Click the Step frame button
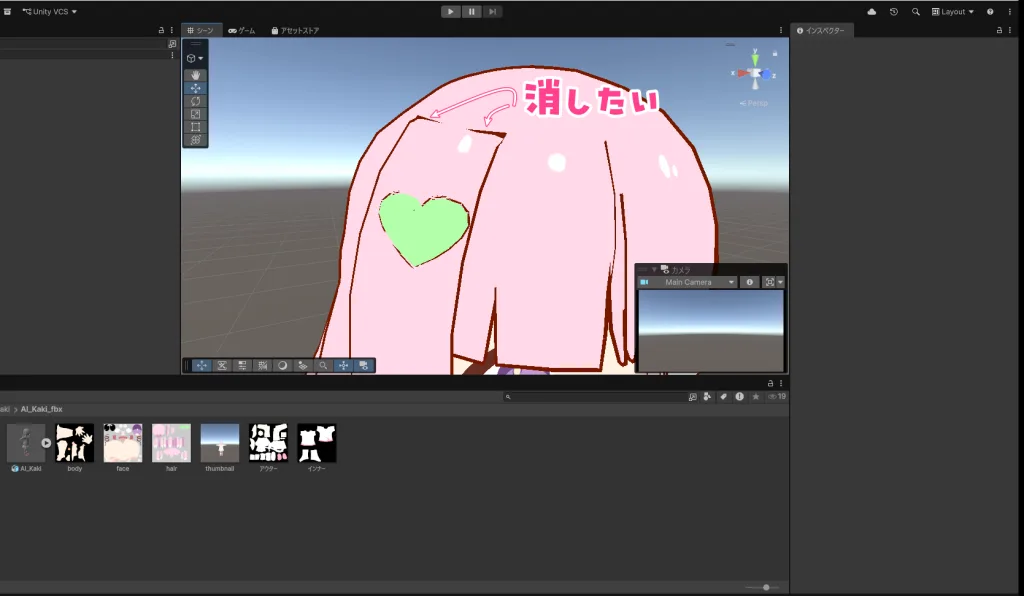Viewport: 1024px width, 596px height. click(492, 11)
